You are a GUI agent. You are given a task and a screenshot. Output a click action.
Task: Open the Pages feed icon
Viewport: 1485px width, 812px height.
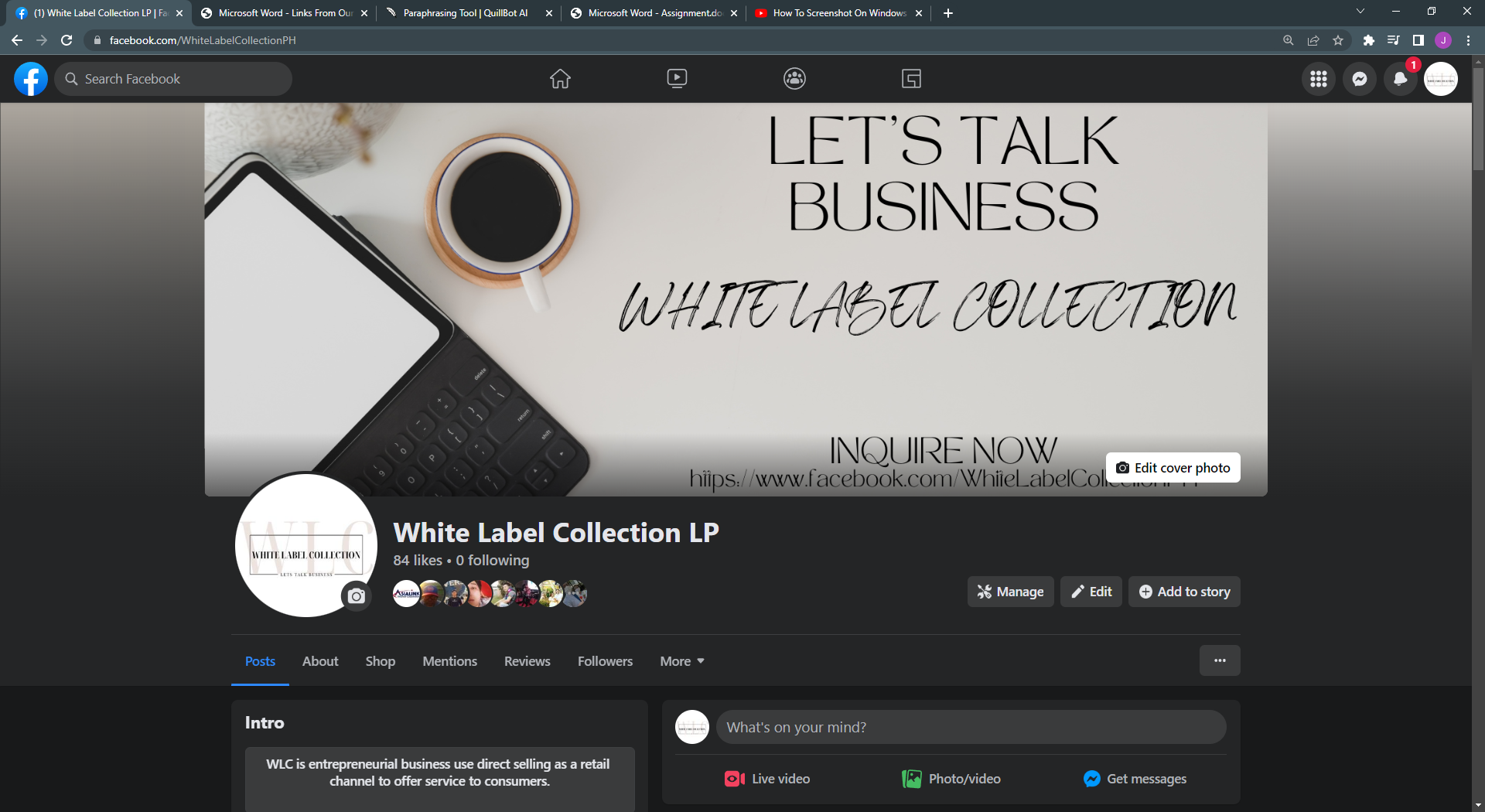[x=911, y=79]
